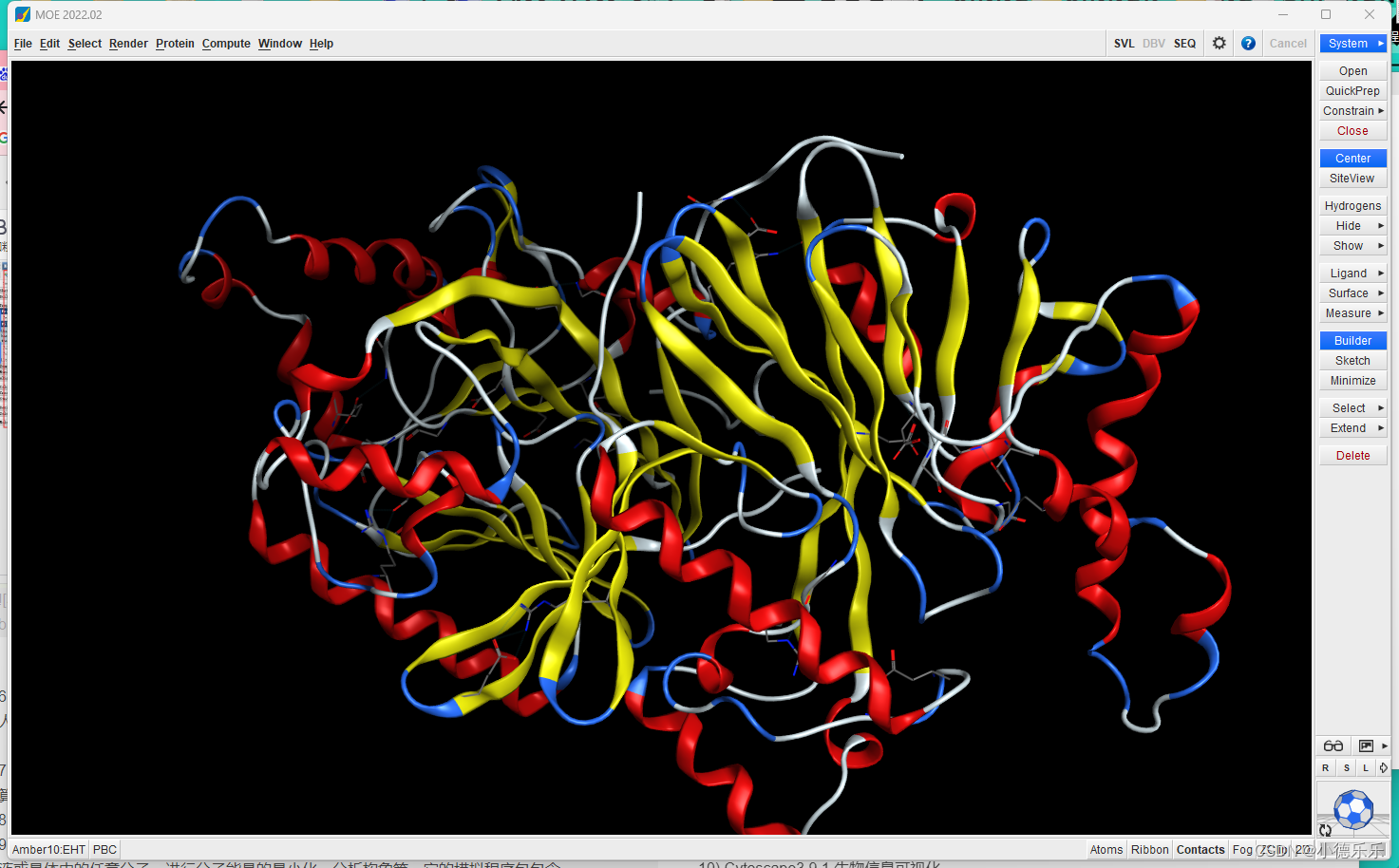Click the Minimize energy button
The image size is (1399, 868).
click(x=1353, y=381)
